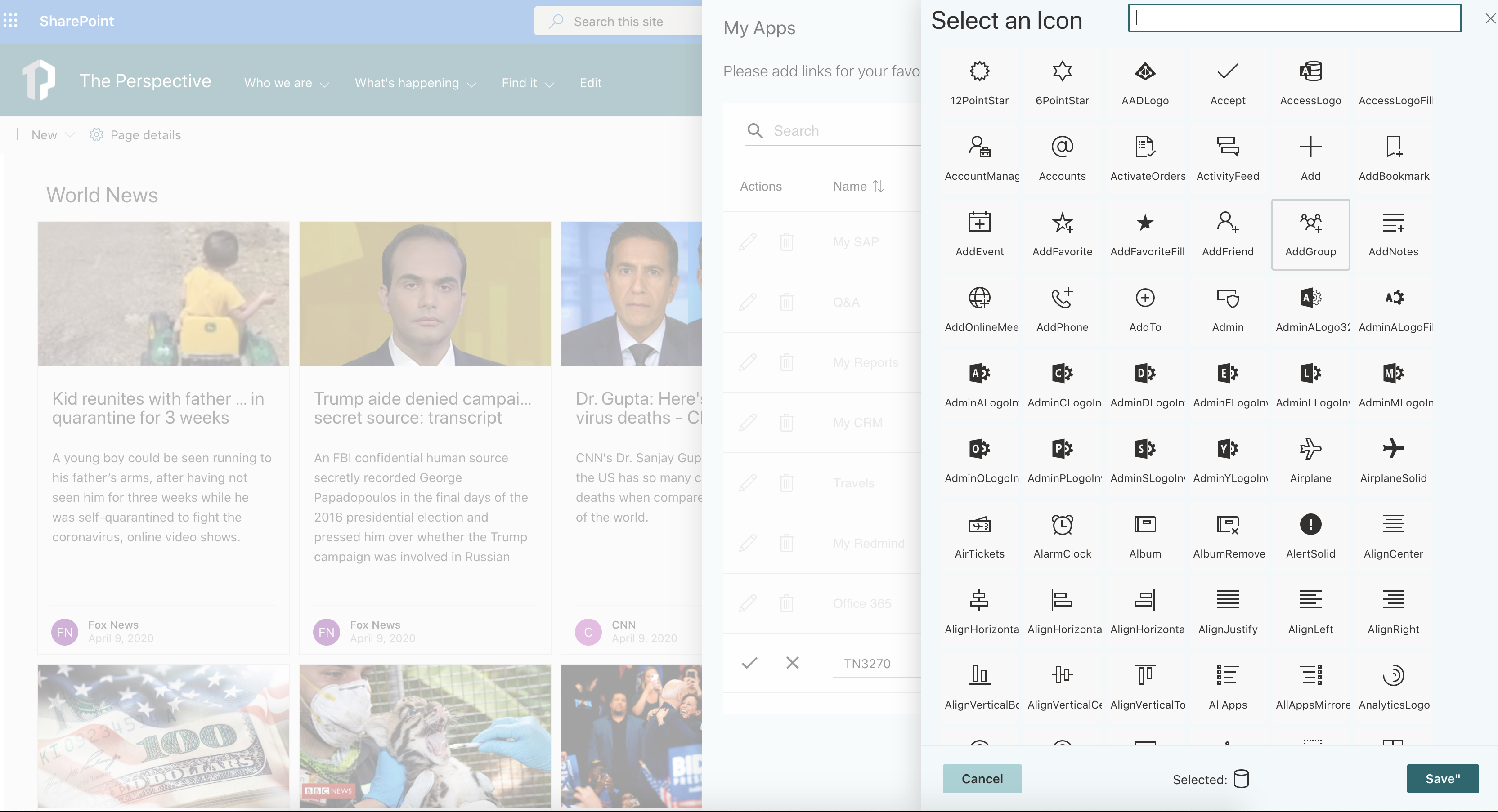The height and width of the screenshot is (812, 1498).
Task: Pick the AlertSolid icon
Action: click(x=1311, y=536)
